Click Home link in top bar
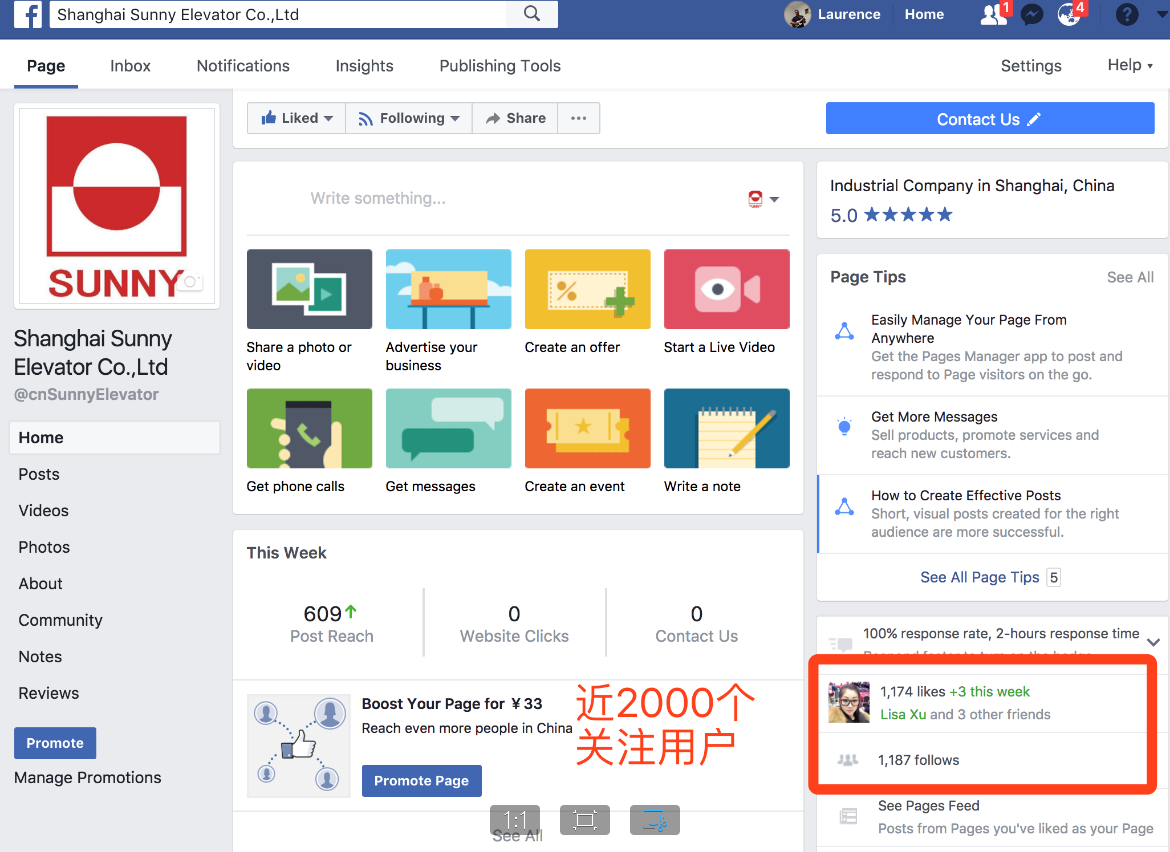Image resolution: width=1170 pixels, height=852 pixels. [924, 14]
